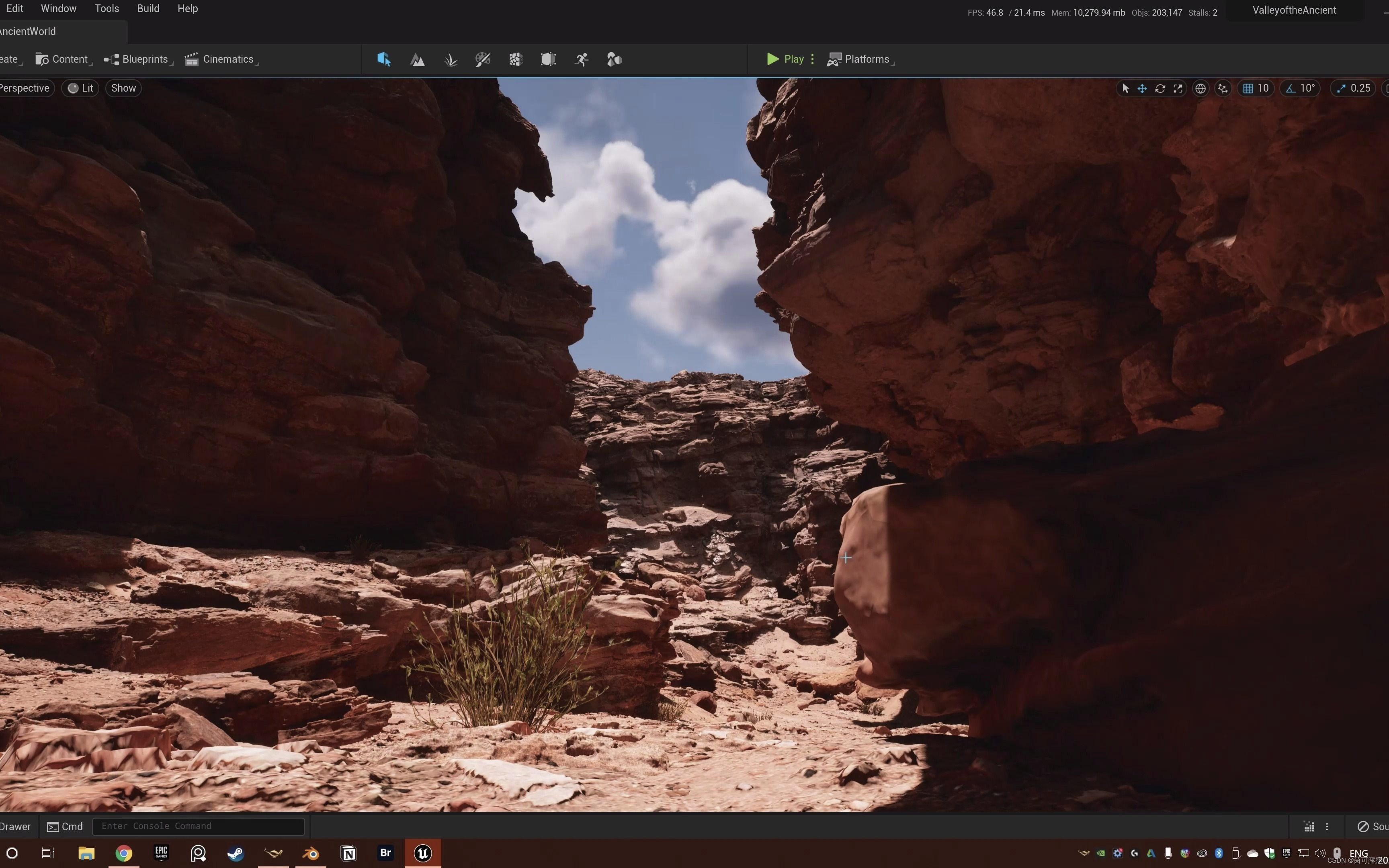
Task: Switch to Landscape mode icon
Action: pyautogui.click(x=417, y=59)
